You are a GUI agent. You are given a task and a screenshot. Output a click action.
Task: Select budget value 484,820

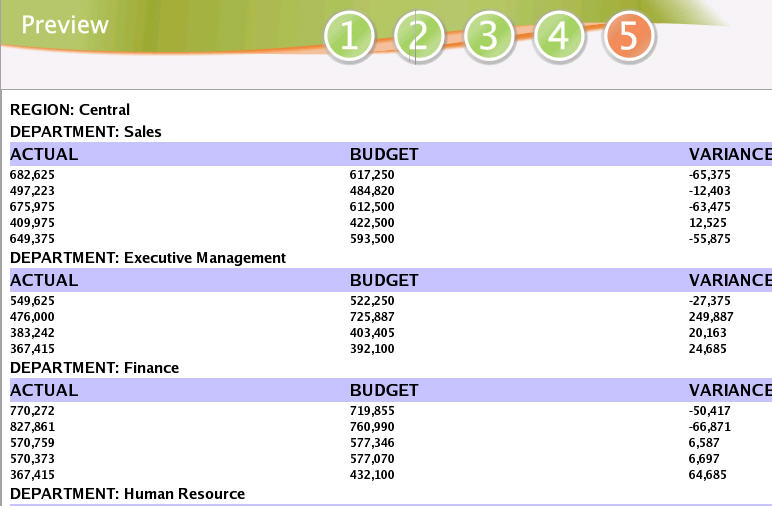[x=372, y=191]
